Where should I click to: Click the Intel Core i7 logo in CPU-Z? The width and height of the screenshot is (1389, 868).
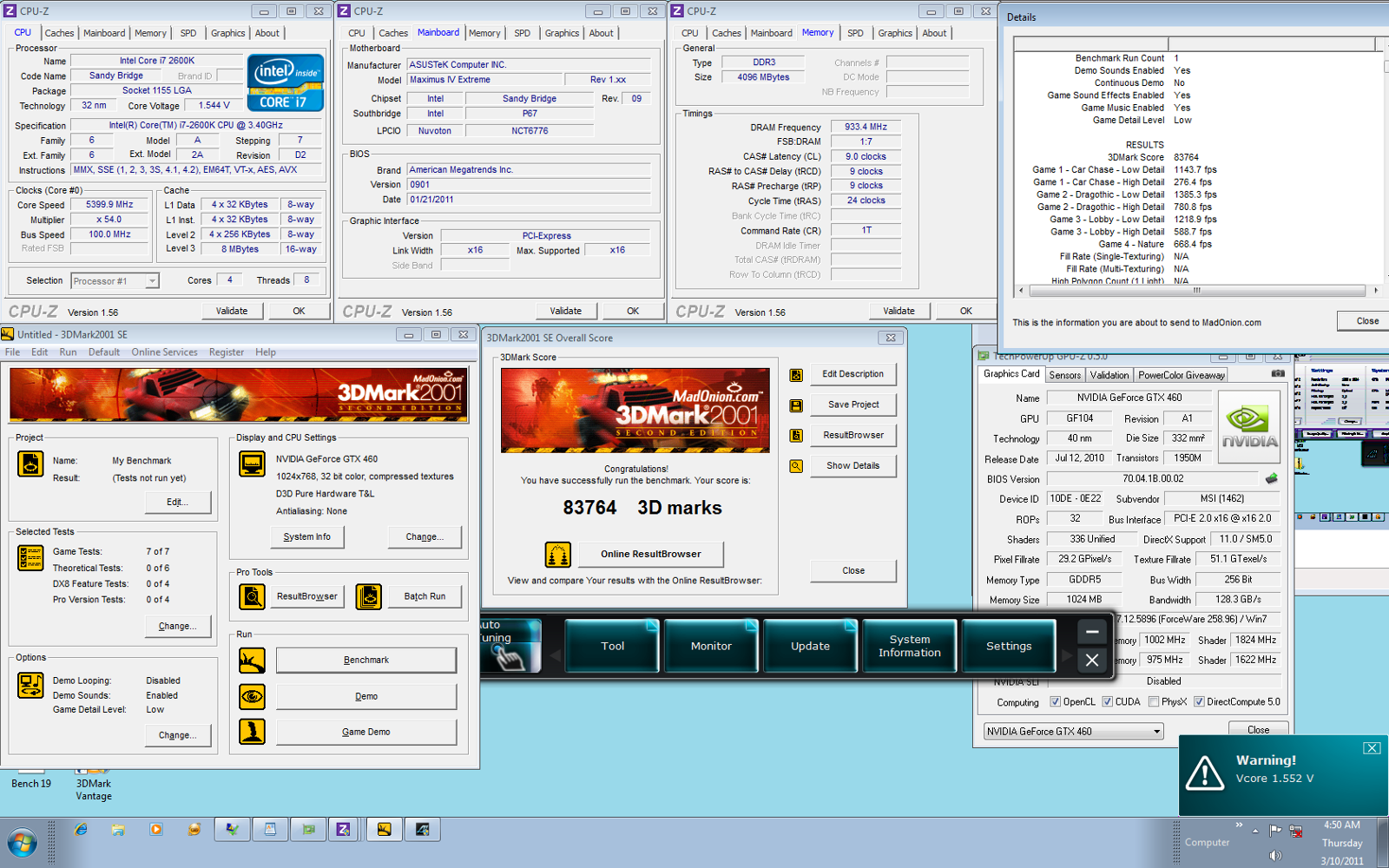[x=286, y=82]
